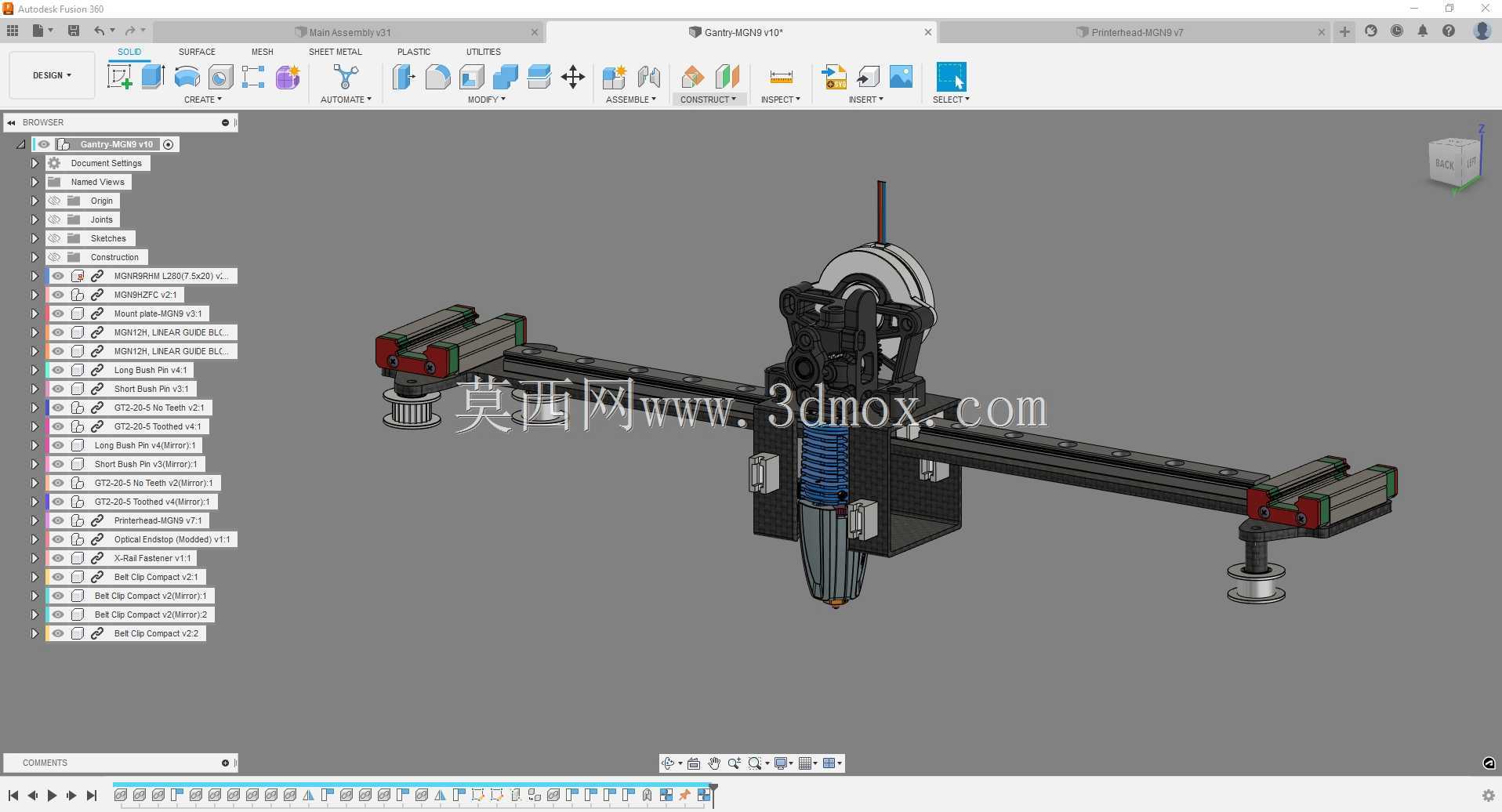The image size is (1502, 812).
Task: Open the INSPECT dropdown menu
Action: (x=781, y=100)
